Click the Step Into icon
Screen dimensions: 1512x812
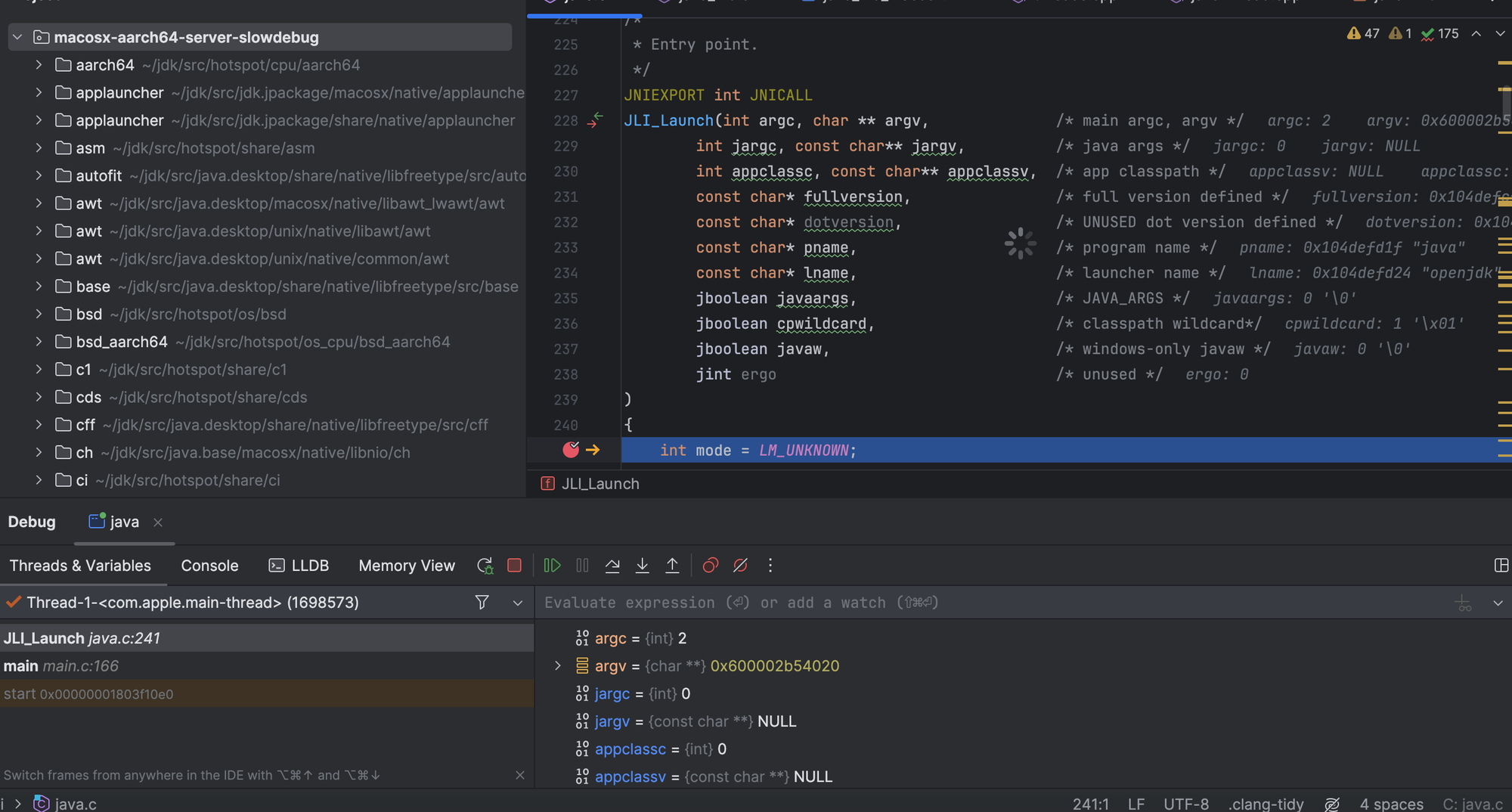[x=642, y=566]
